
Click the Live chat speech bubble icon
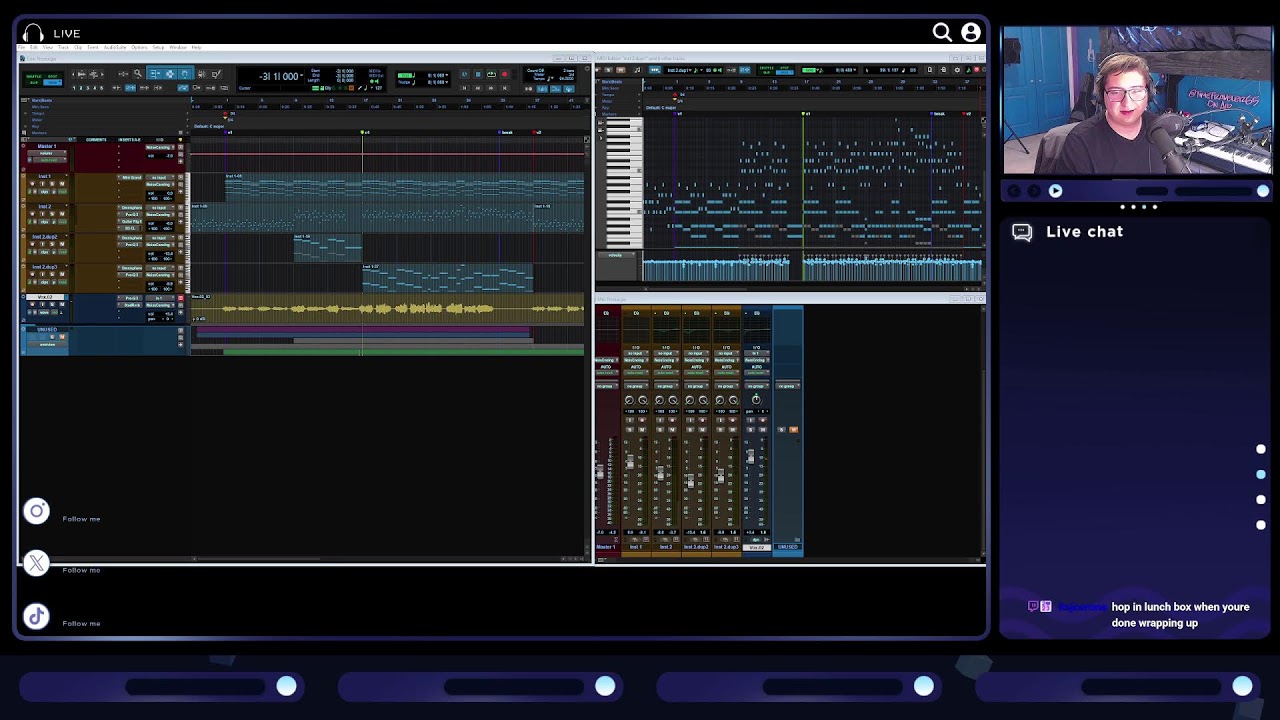(x=1022, y=232)
